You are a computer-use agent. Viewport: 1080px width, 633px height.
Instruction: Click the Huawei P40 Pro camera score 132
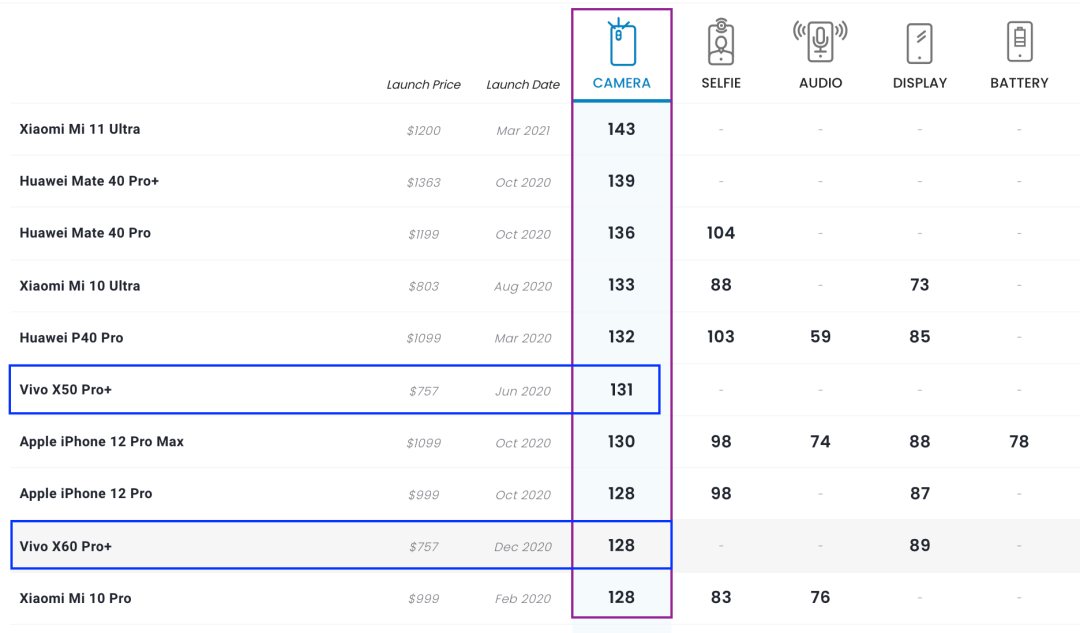pos(621,337)
